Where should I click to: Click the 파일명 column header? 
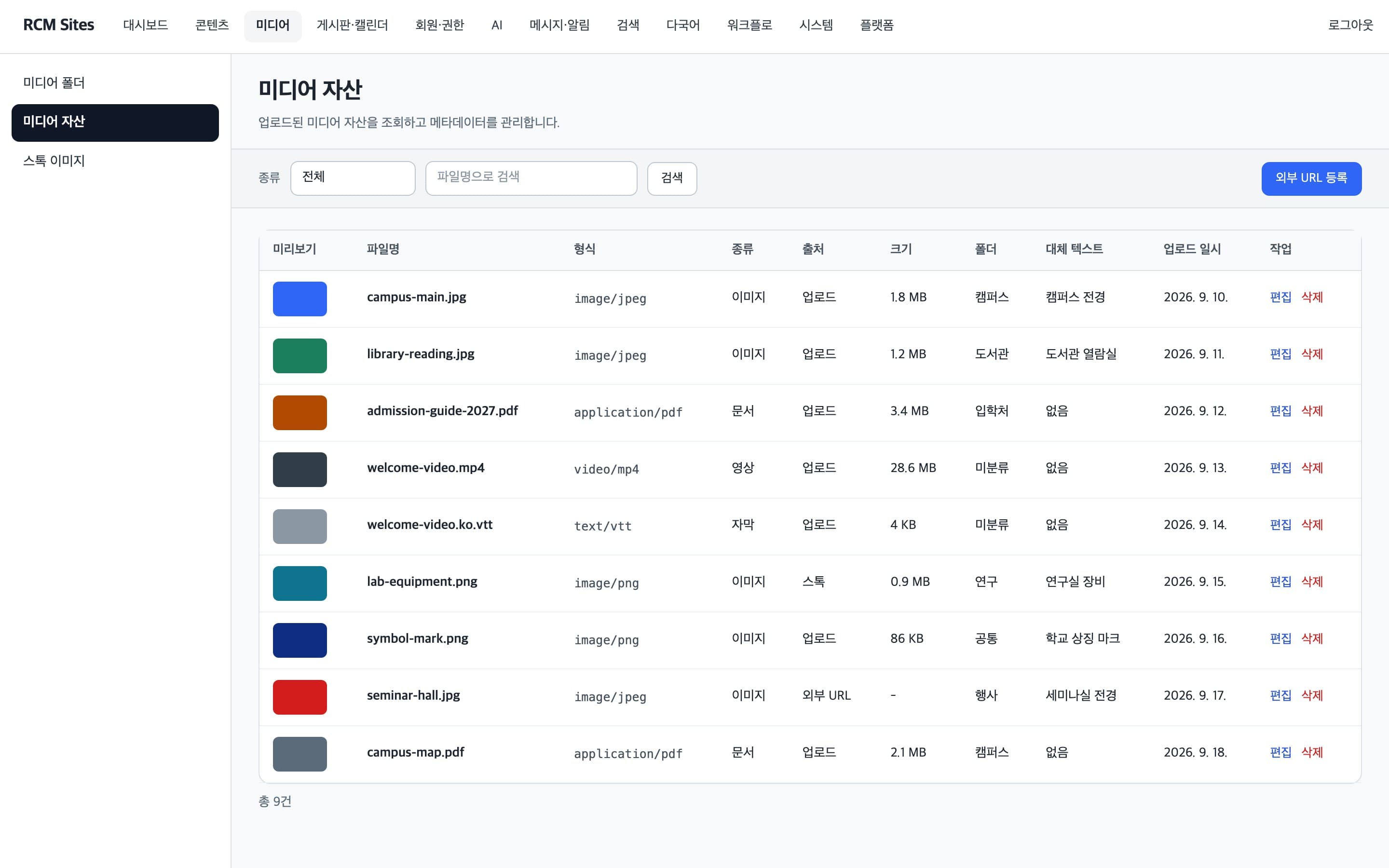pyautogui.click(x=383, y=249)
